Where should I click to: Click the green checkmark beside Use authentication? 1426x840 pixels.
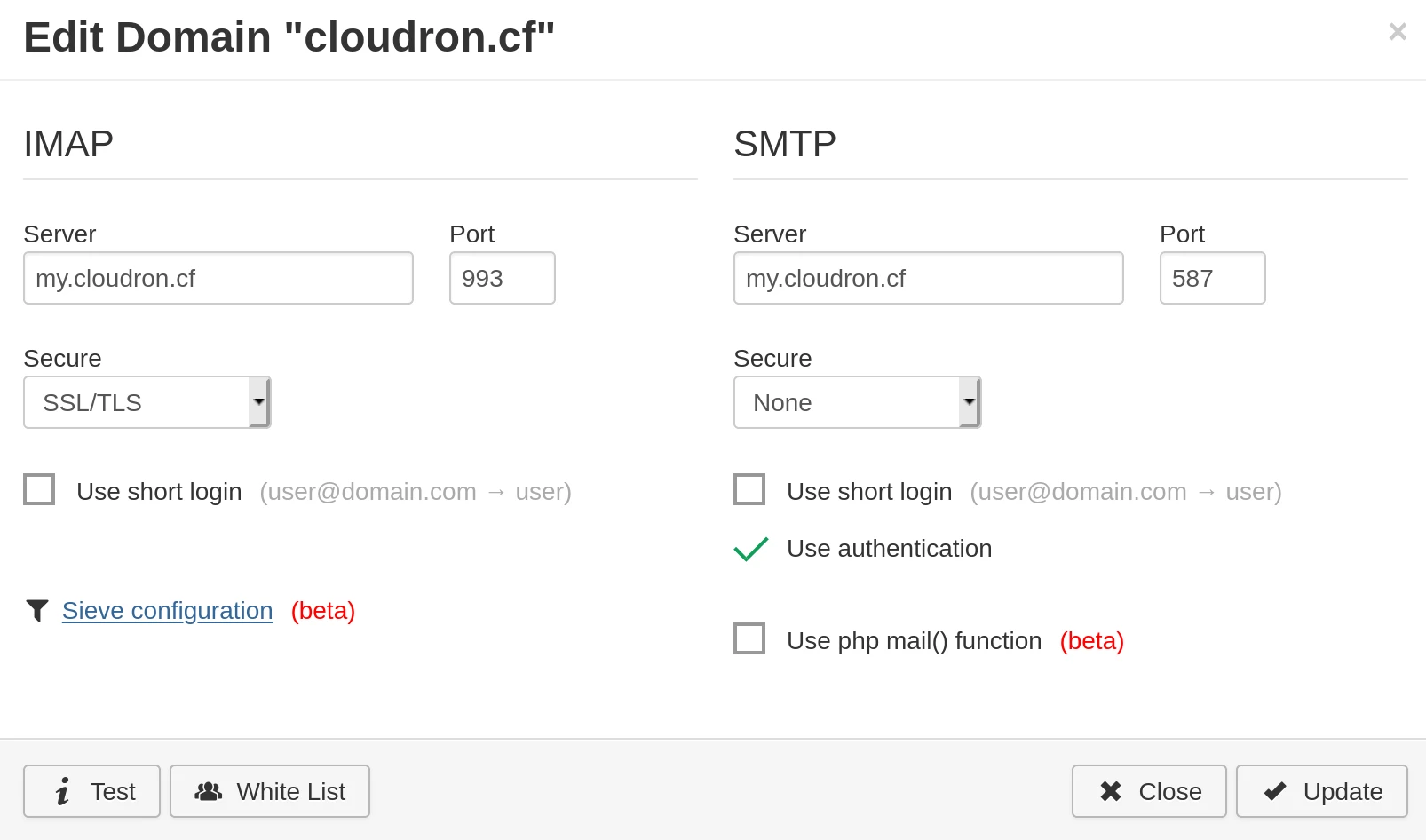tap(750, 550)
